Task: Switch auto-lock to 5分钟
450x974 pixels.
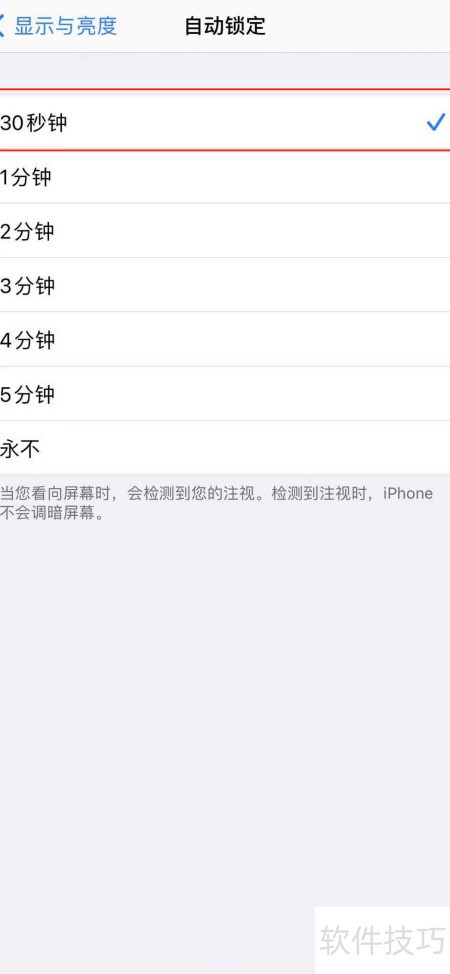Action: 225,394
